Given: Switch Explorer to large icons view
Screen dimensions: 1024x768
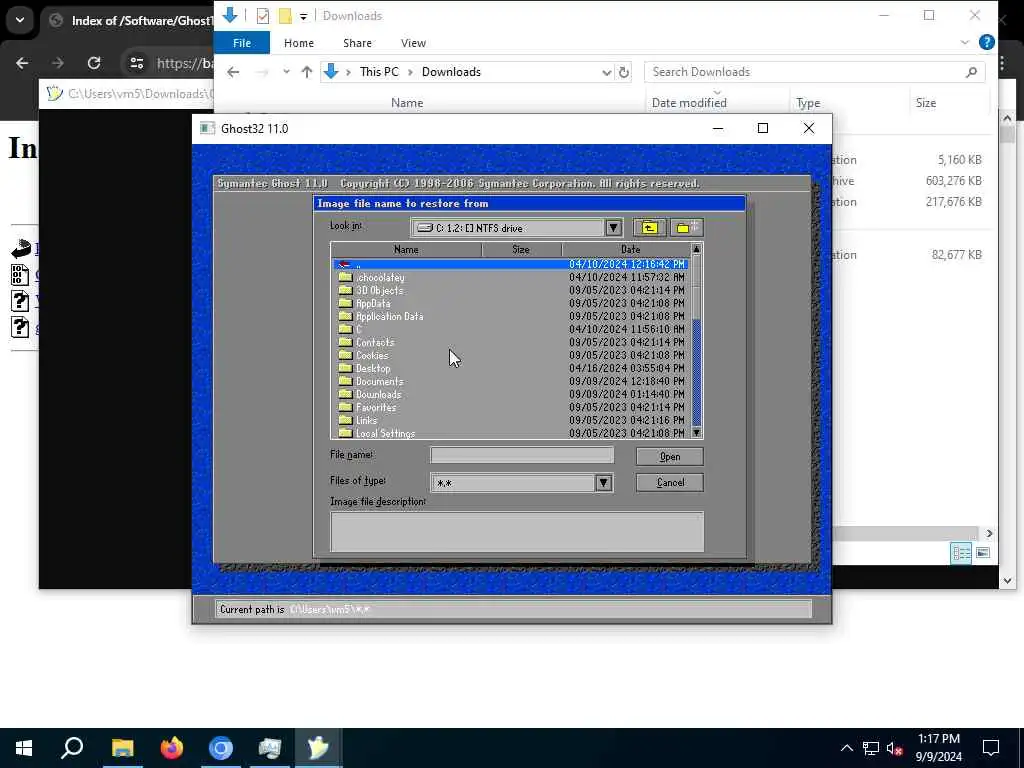Looking at the screenshot, I should [983, 553].
